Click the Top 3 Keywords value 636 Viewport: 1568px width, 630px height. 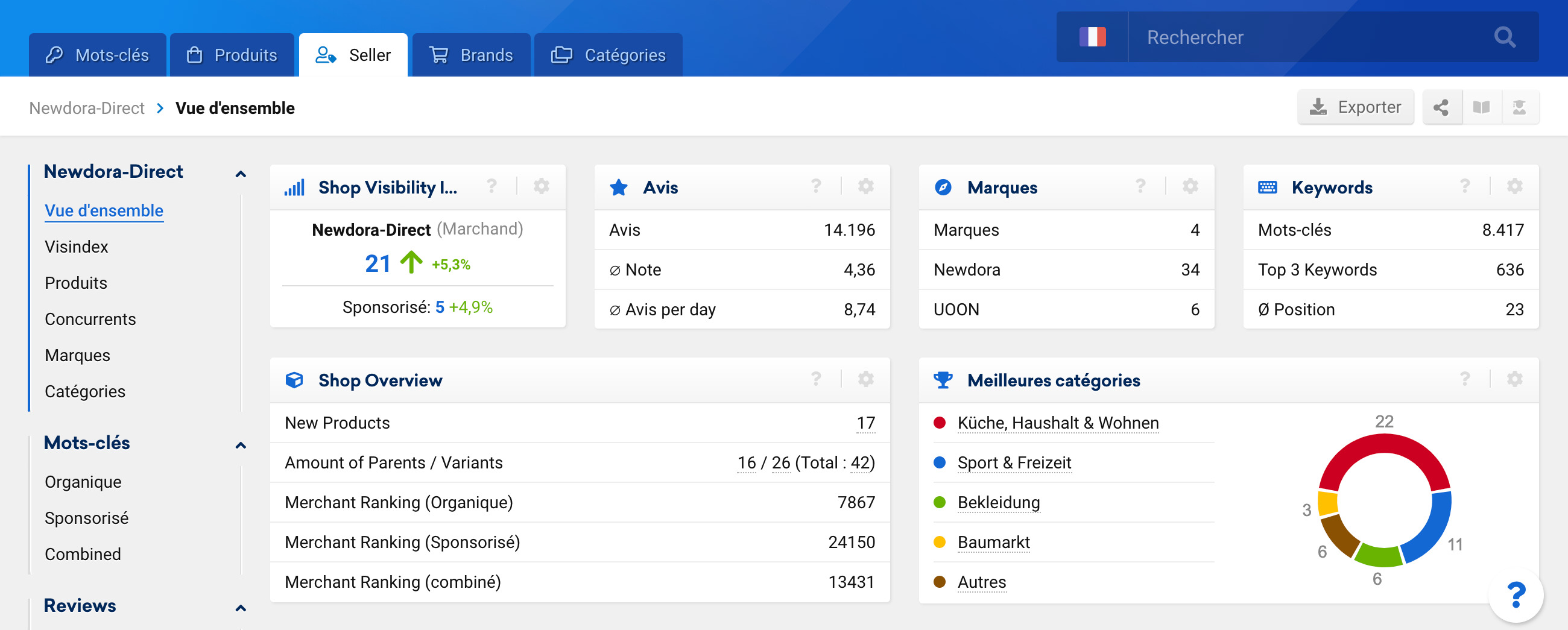[x=1510, y=269]
